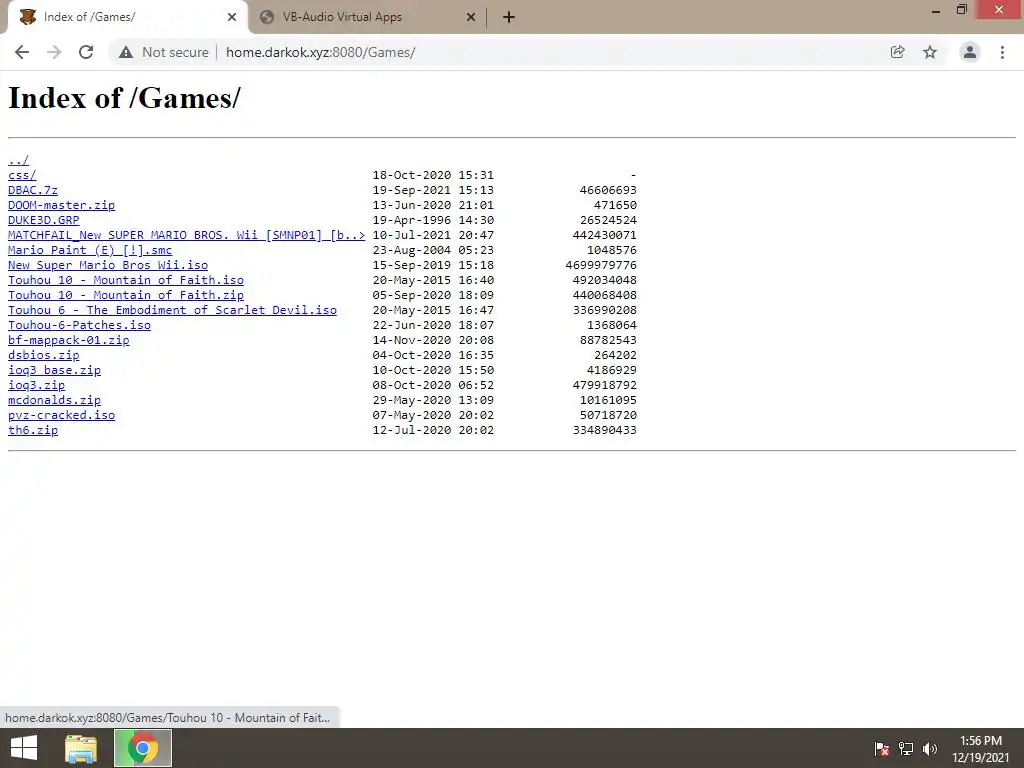
Task: Click the date 23-Aug-2004 05:23
Action: click(433, 250)
